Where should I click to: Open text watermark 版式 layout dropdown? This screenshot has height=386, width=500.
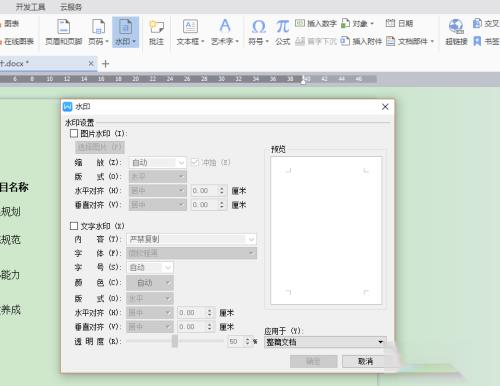[150, 298]
